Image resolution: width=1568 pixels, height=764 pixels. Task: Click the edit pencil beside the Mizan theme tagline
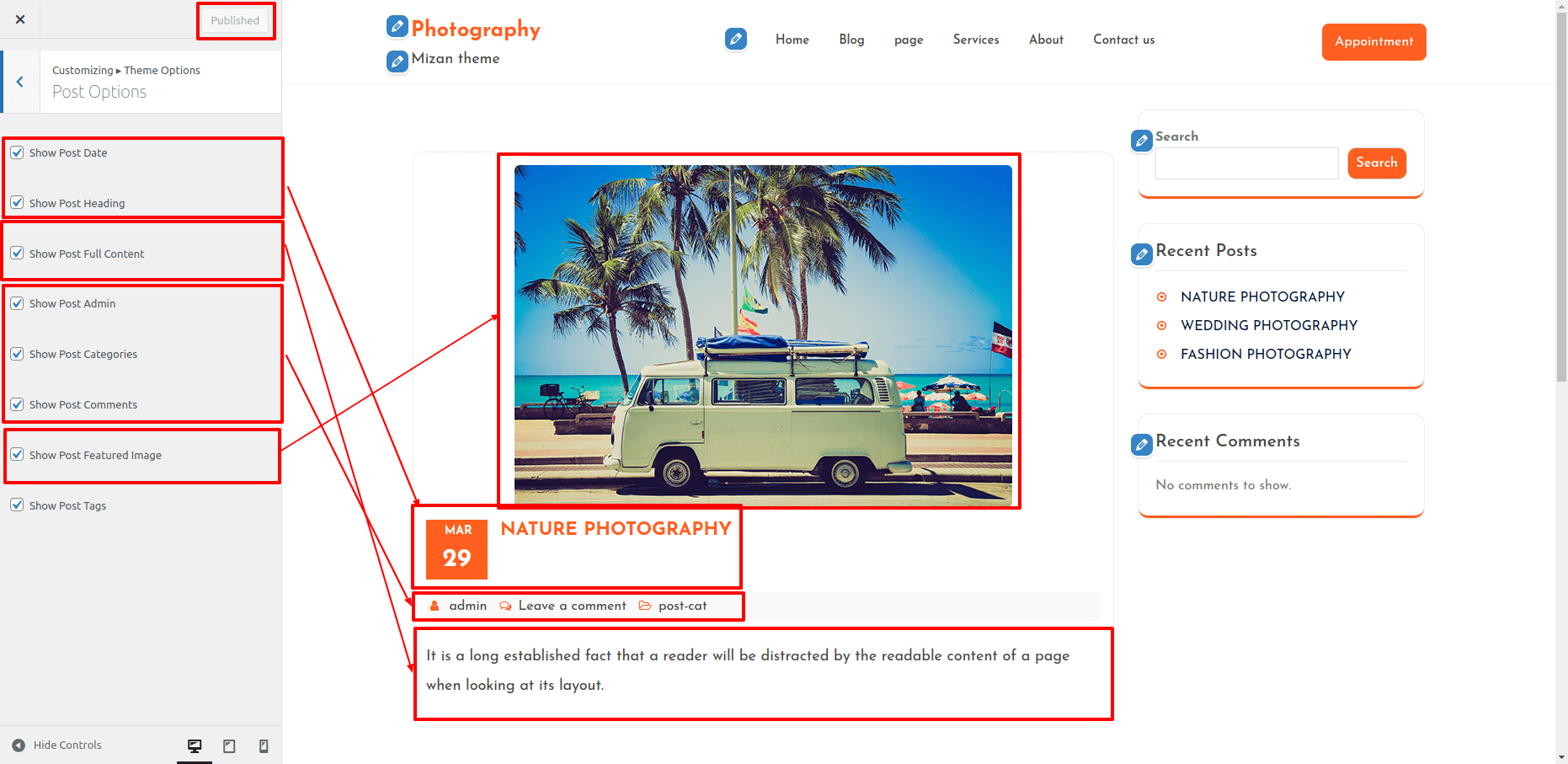tap(397, 61)
